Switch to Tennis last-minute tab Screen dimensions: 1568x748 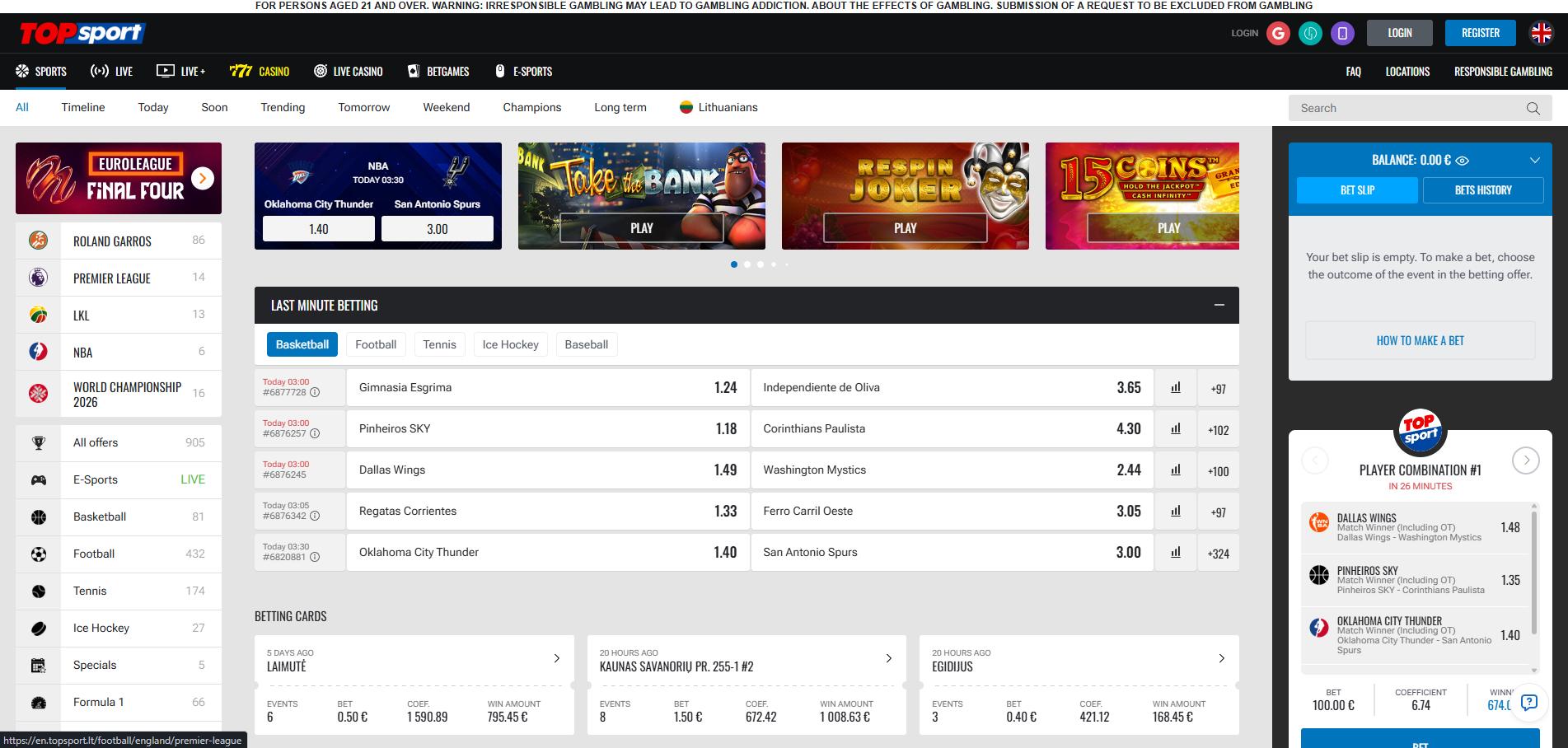point(439,344)
